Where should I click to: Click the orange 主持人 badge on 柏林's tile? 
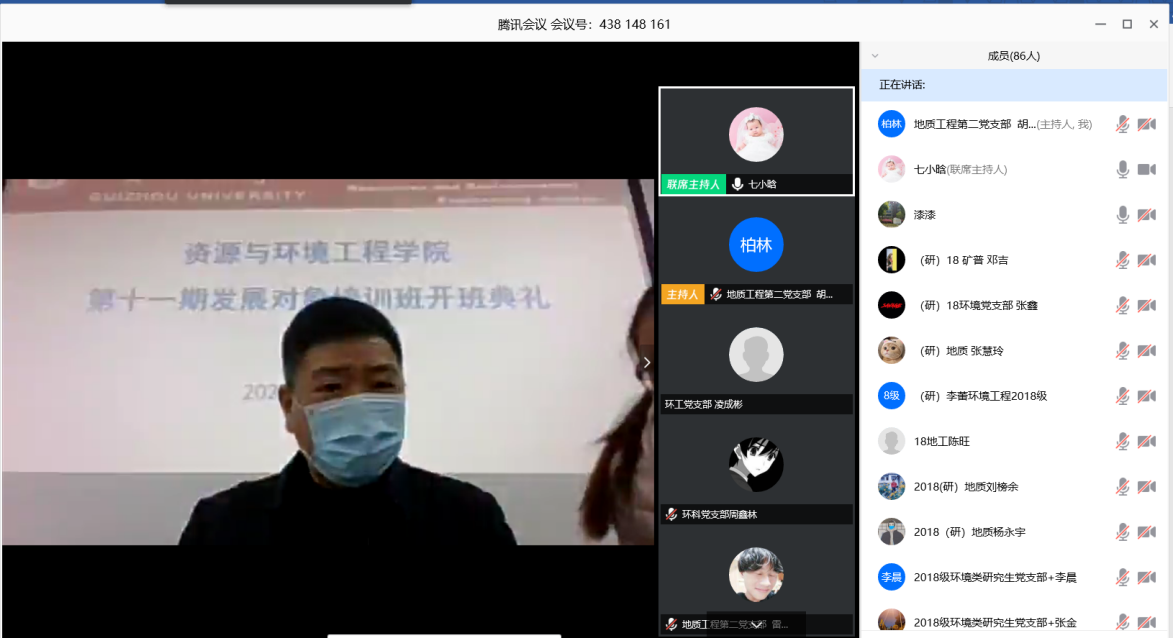[682, 295]
